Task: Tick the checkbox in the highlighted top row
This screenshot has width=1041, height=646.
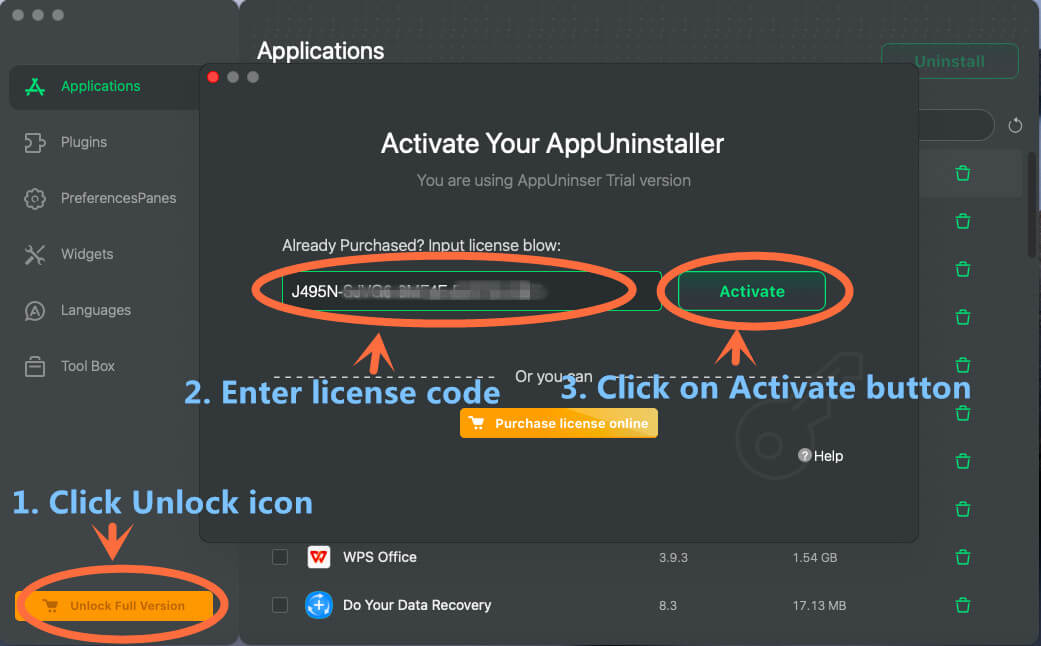Action: pyautogui.click(x=280, y=173)
